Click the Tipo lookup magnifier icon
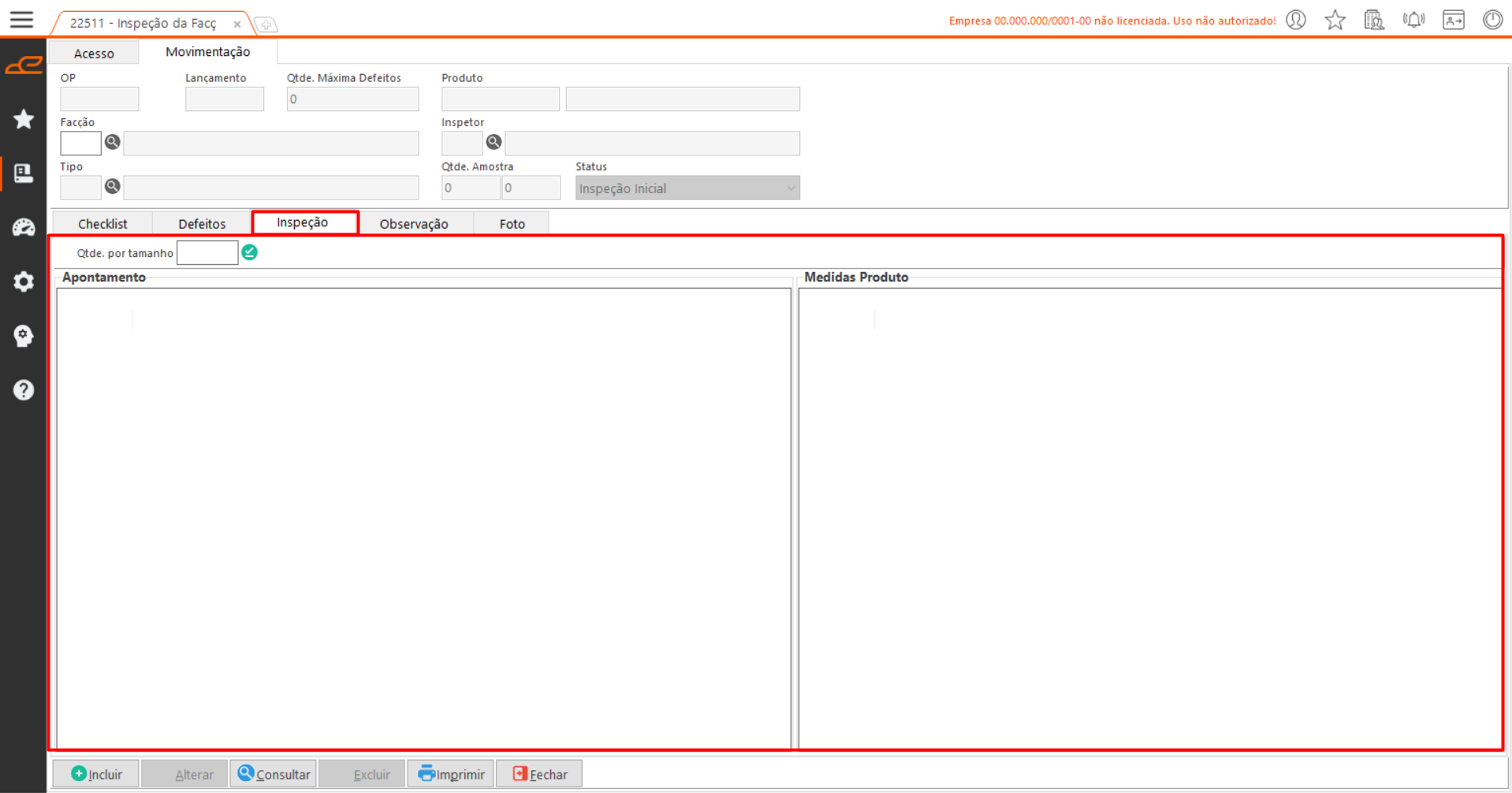 (113, 187)
